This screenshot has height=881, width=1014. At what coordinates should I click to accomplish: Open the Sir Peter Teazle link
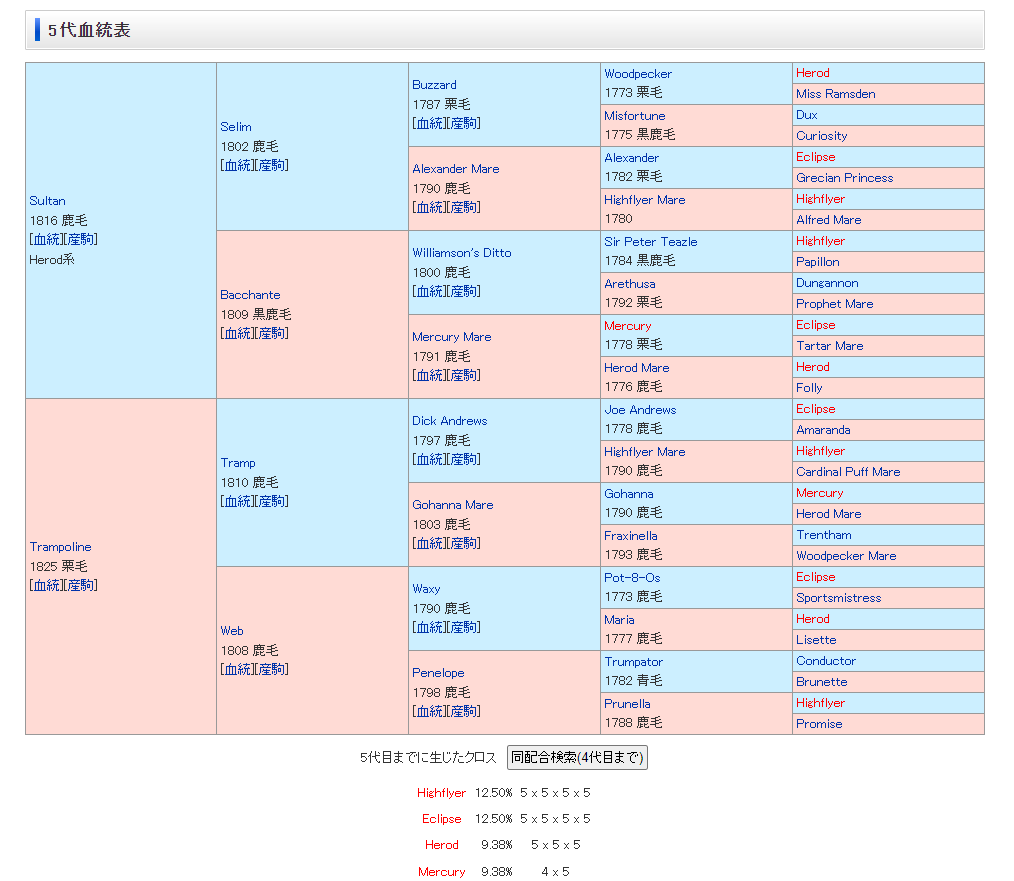coord(650,242)
